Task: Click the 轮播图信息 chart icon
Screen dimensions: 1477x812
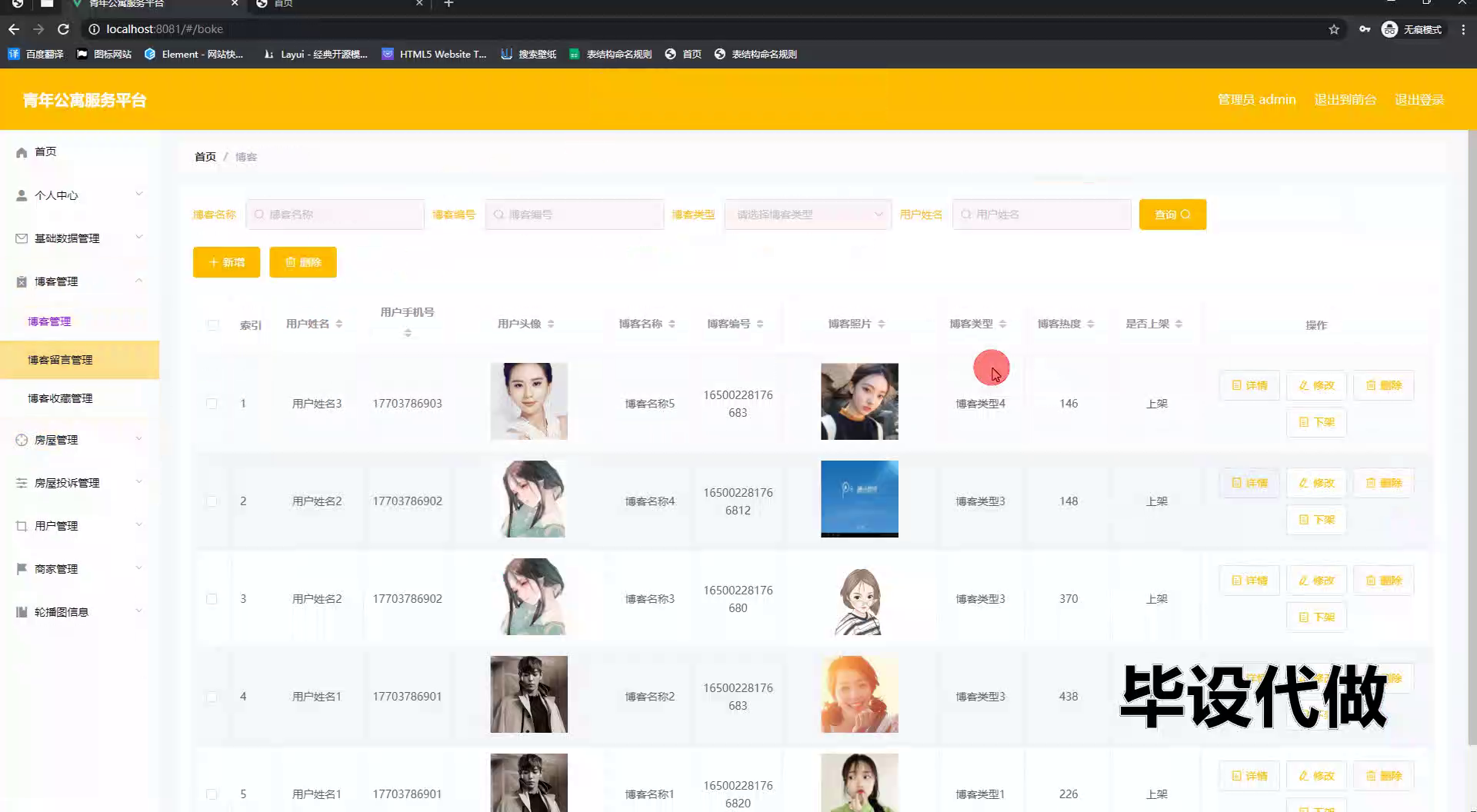Action: [22, 612]
